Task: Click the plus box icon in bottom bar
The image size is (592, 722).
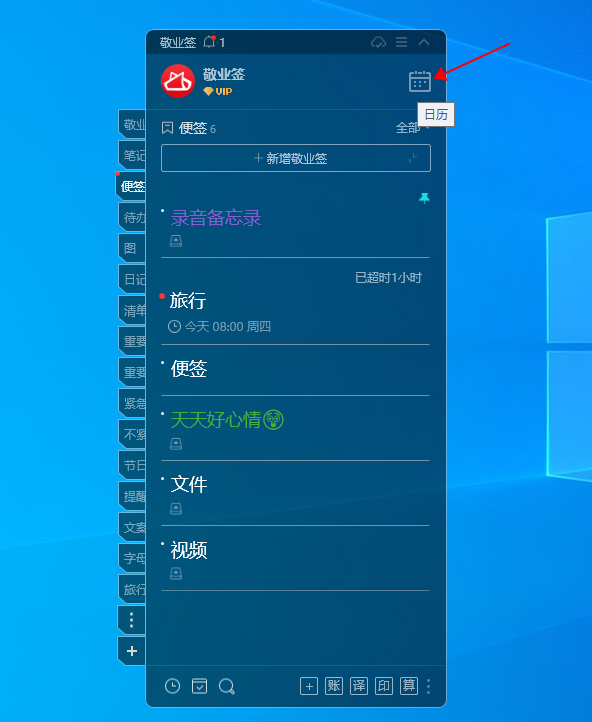Action: click(x=309, y=686)
